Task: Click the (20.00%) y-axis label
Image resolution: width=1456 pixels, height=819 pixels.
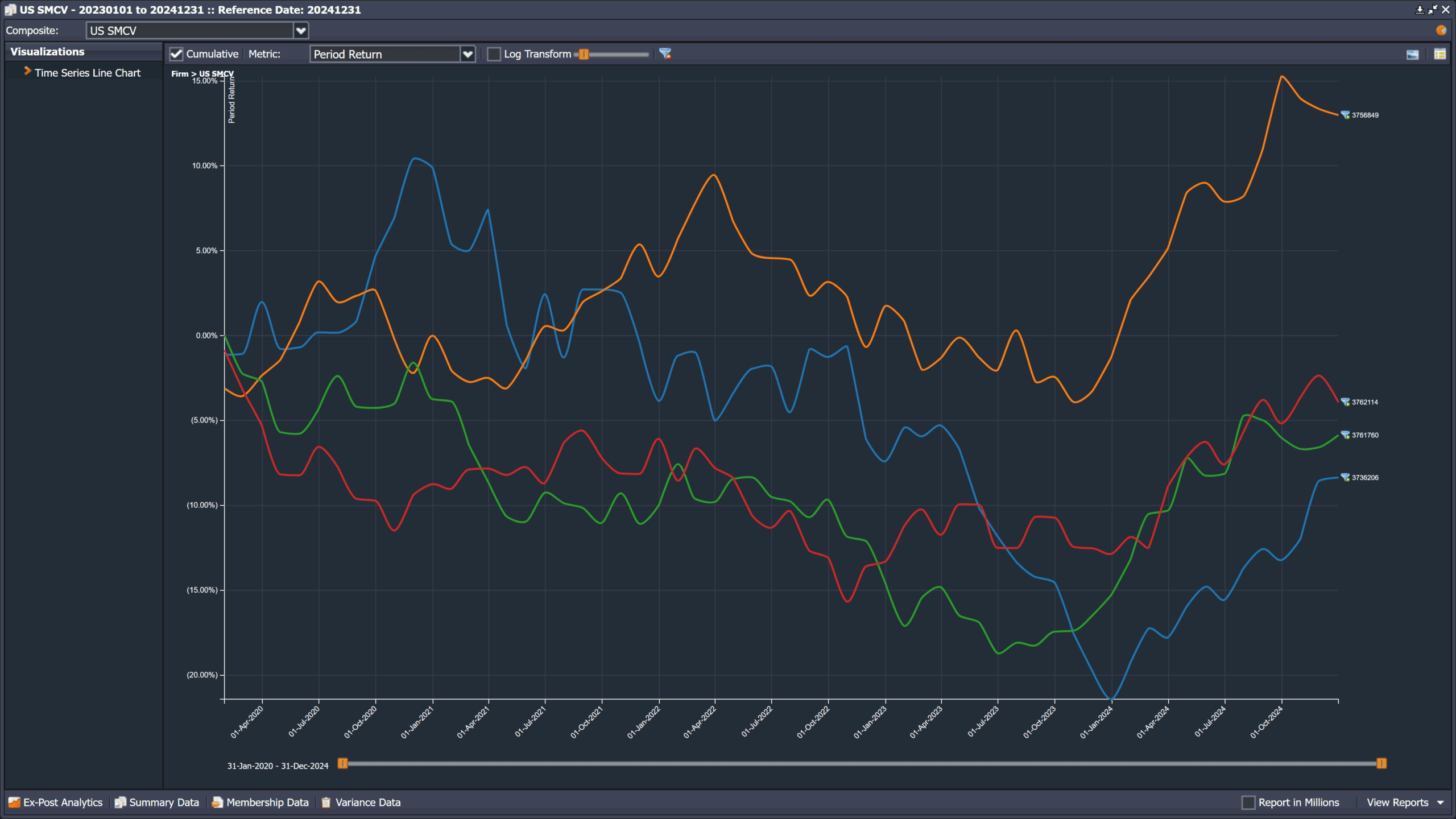Action: (202, 675)
